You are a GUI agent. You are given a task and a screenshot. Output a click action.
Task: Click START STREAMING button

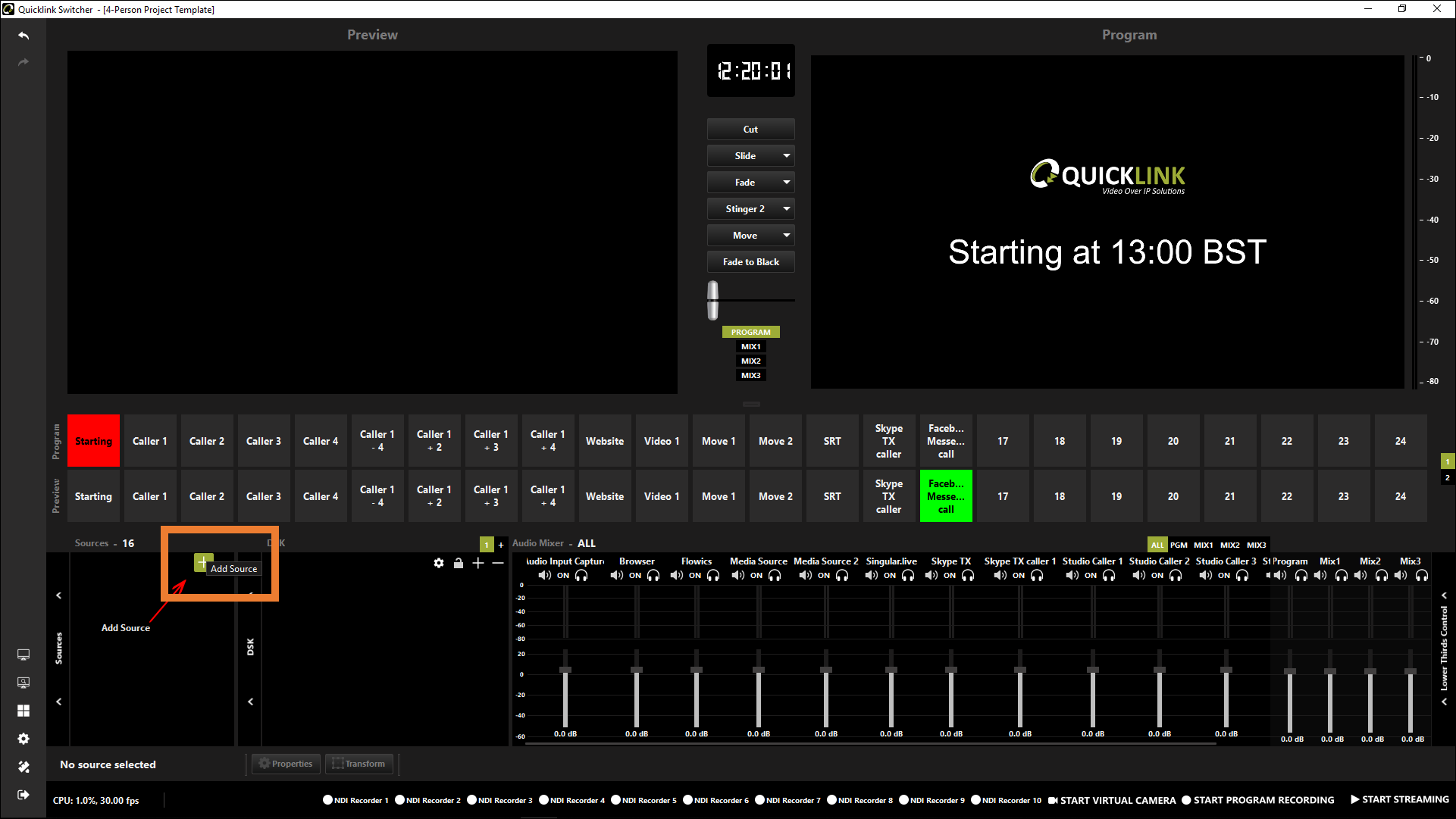pos(1399,800)
